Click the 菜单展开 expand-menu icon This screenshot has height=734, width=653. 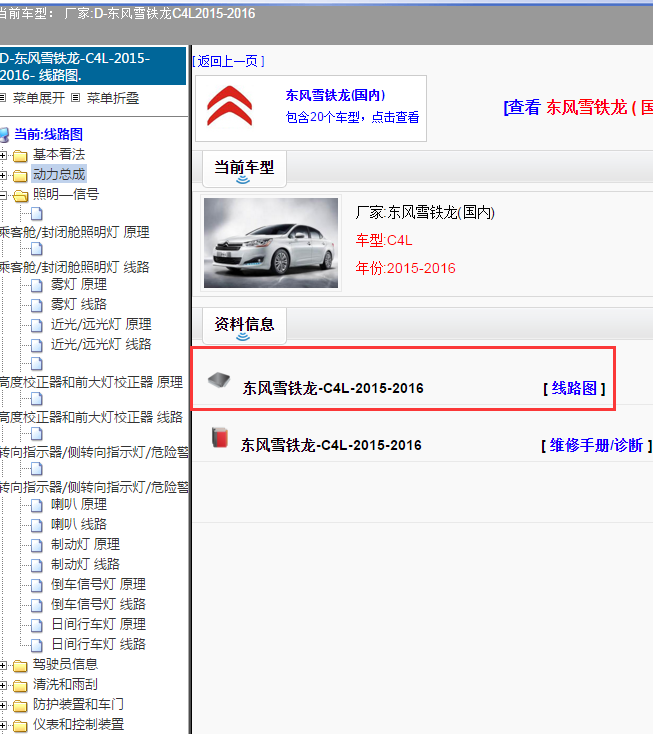[x=2, y=98]
